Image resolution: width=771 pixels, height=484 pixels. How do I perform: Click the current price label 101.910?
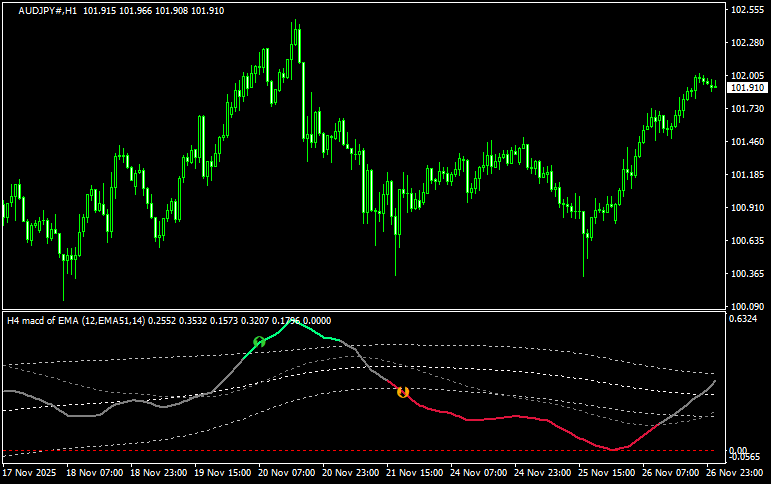(x=746, y=88)
